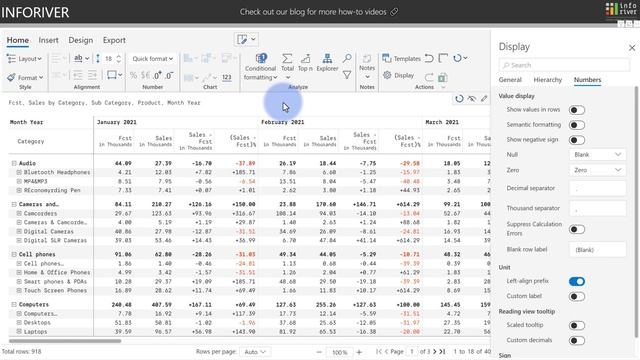This screenshot has width=640, height=360.
Task: Open the Null dropdown set to Blank
Action: 598,155
